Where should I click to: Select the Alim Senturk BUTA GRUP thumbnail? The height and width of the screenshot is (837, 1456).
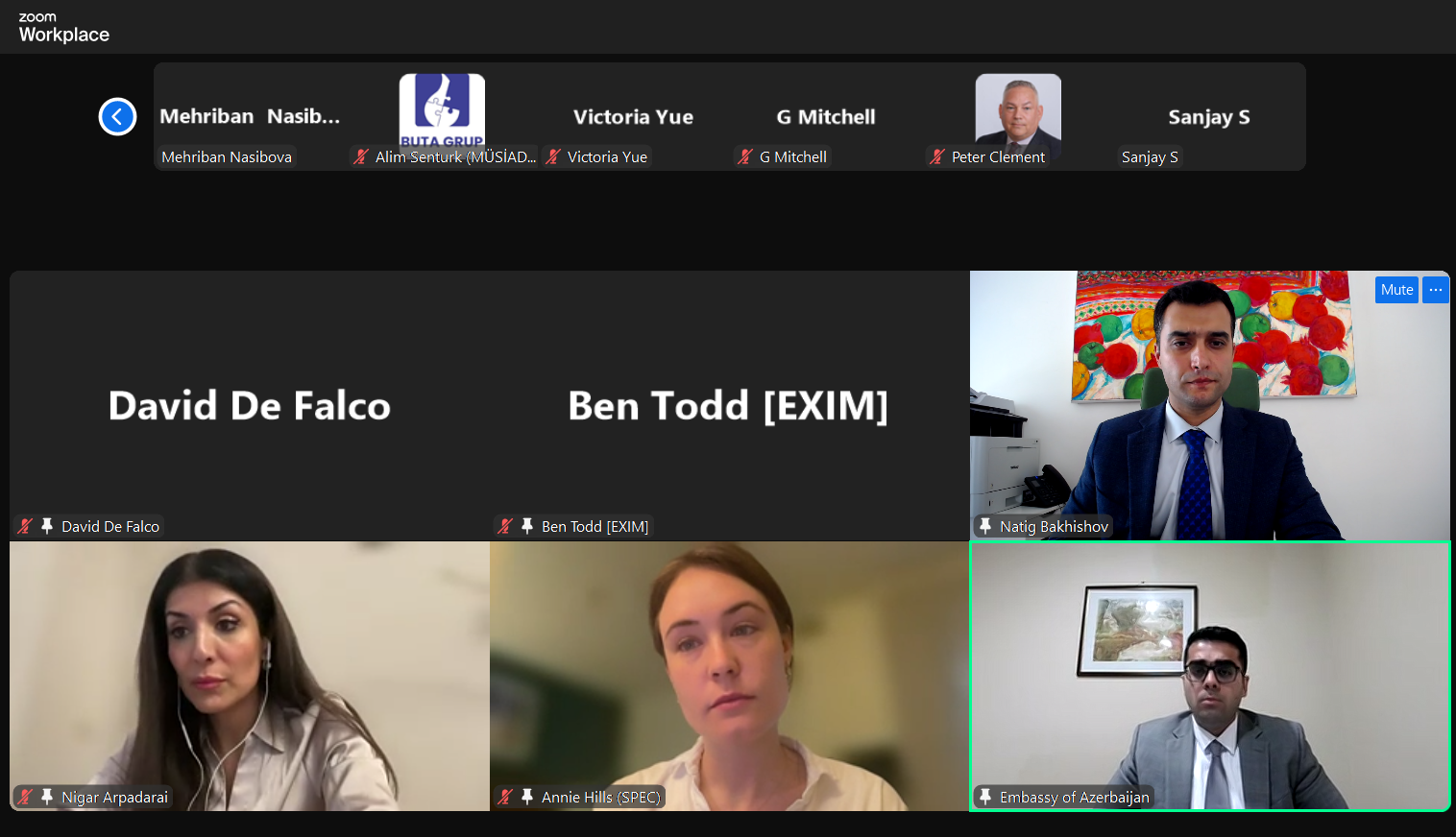(x=442, y=109)
